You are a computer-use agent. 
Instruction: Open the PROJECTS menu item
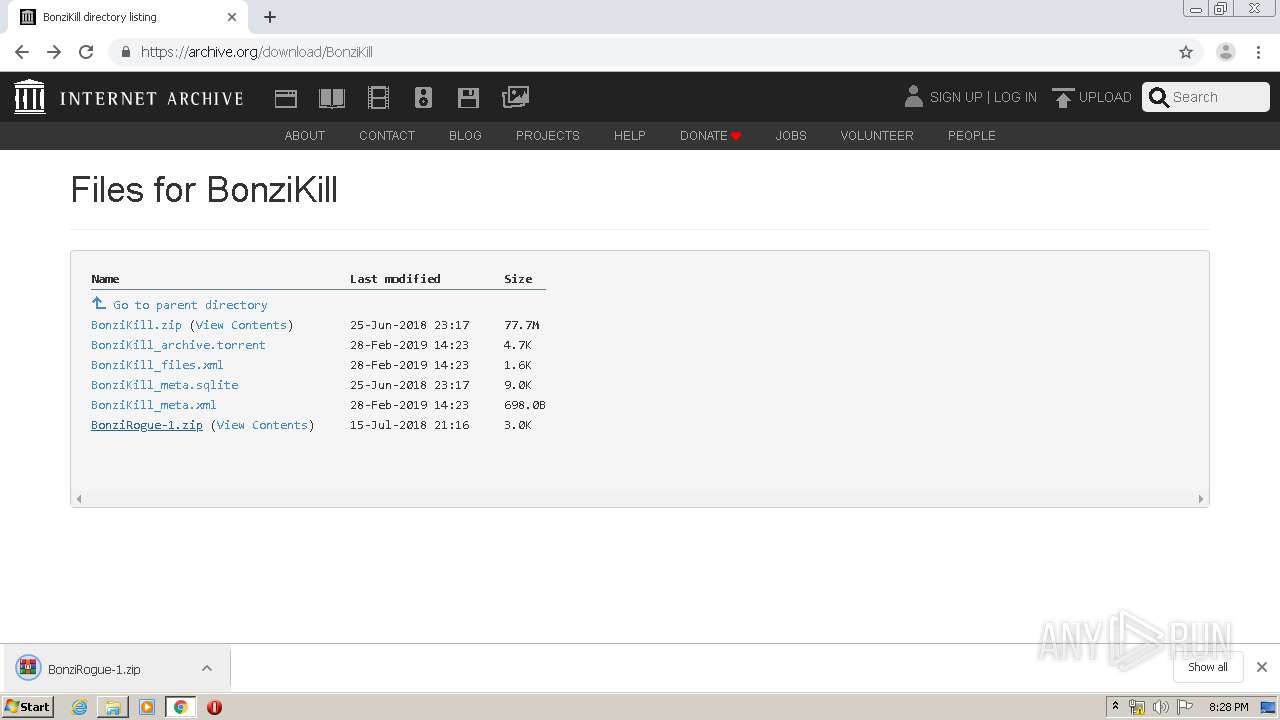coord(548,135)
